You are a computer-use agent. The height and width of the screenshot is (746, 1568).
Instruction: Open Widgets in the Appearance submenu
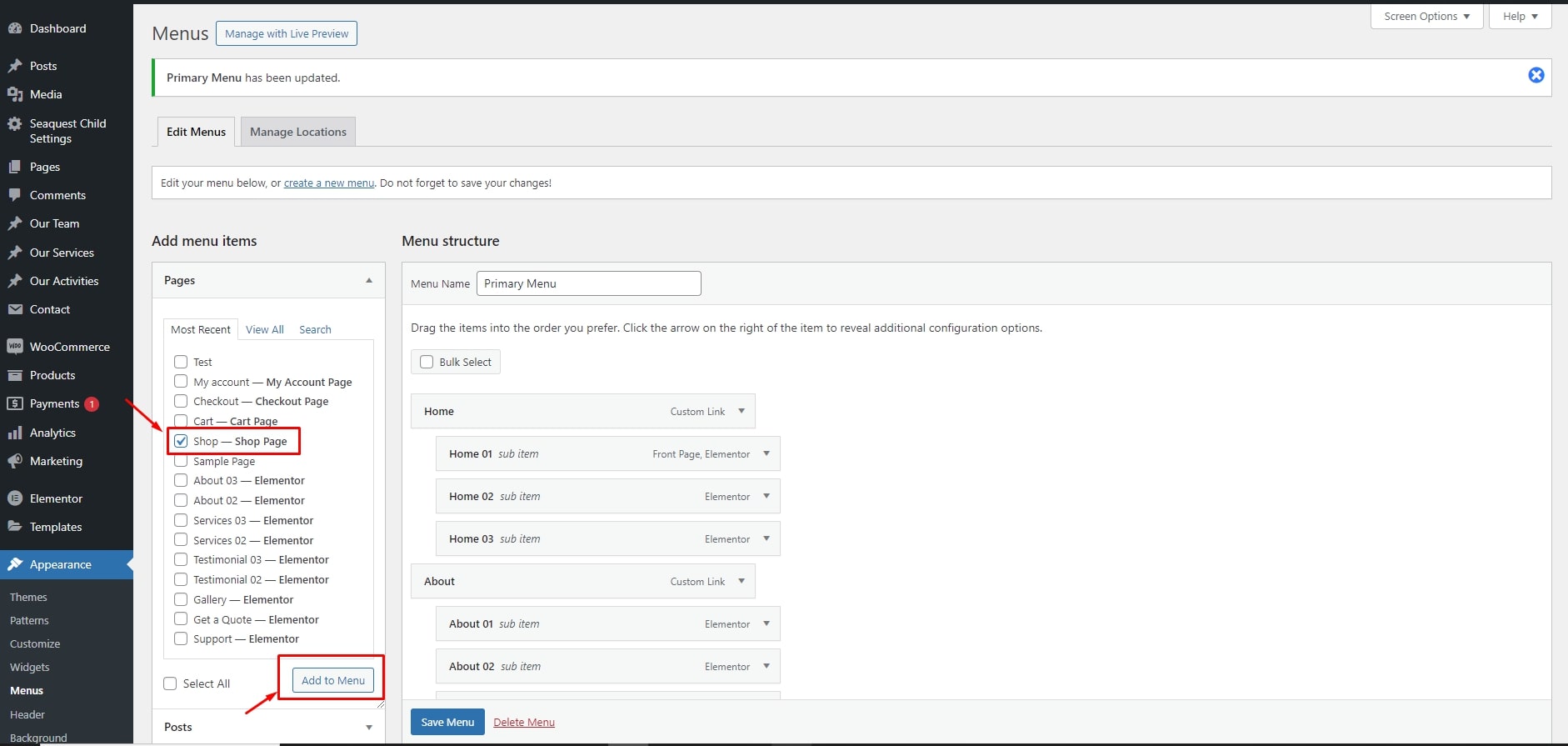30,667
